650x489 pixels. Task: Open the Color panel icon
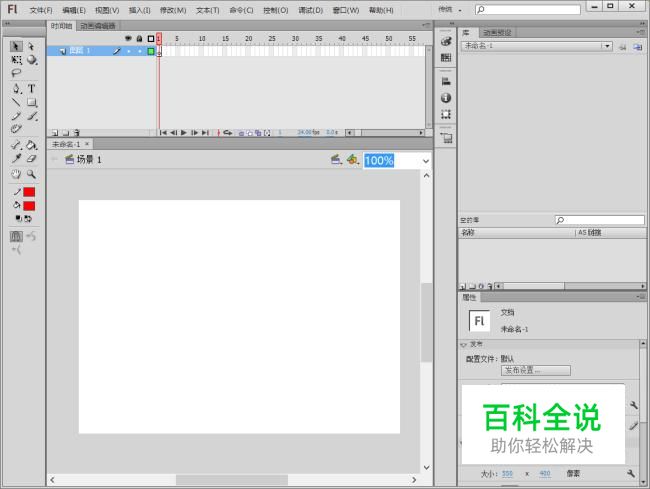tap(446, 41)
